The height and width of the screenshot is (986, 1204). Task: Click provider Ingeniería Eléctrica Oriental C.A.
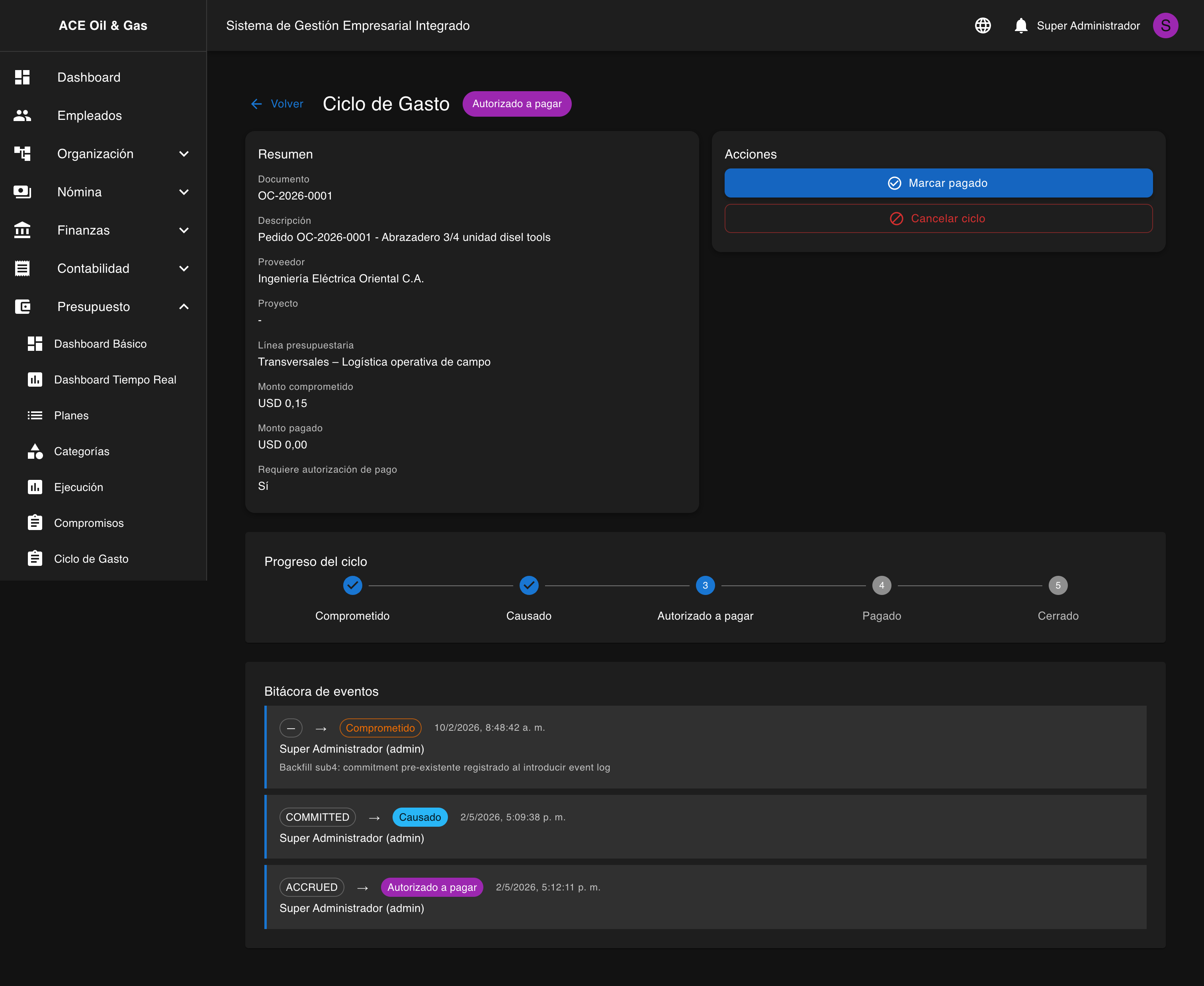[341, 279]
